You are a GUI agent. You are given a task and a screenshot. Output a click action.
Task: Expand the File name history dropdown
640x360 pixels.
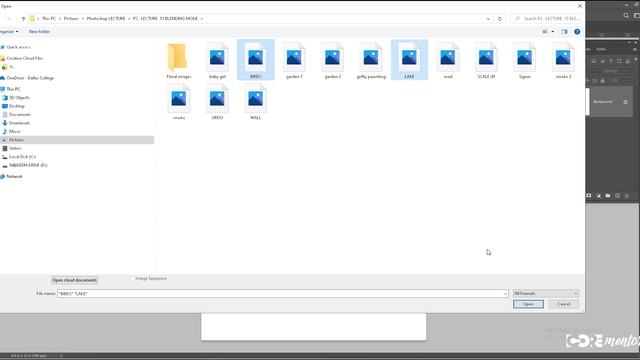pos(505,293)
